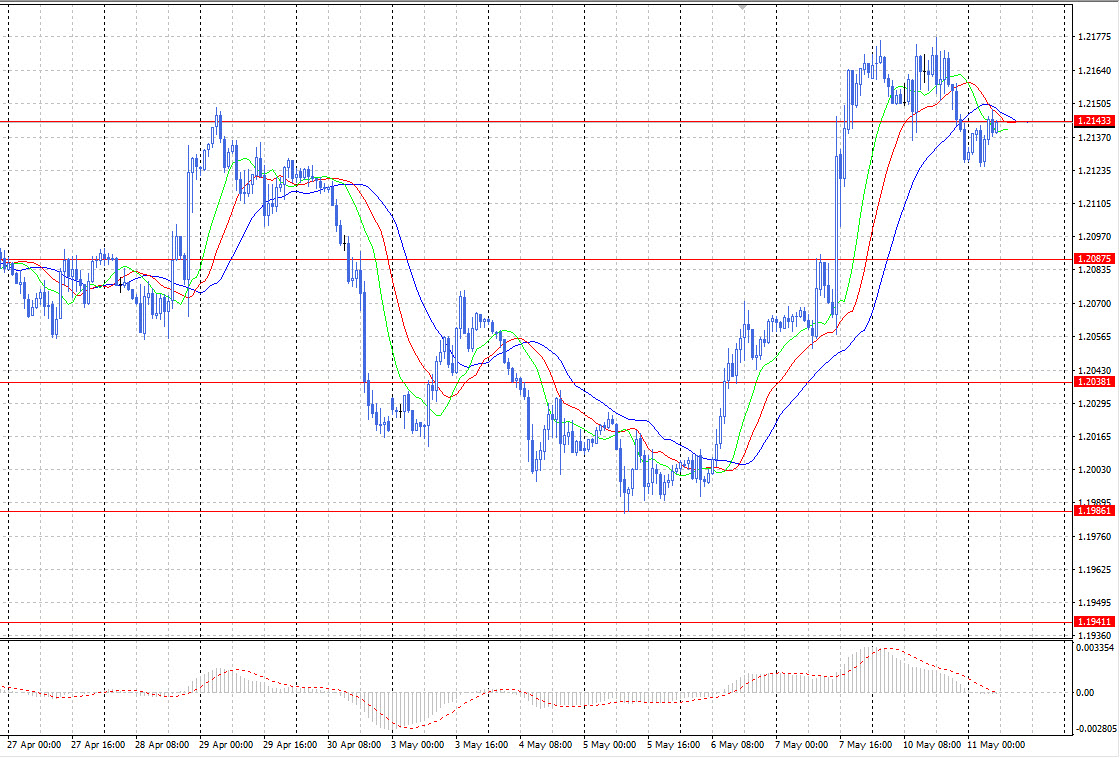Image resolution: width=1120 pixels, height=758 pixels.
Task: Click the 1.20835 price scale value
Action: click(1094, 270)
